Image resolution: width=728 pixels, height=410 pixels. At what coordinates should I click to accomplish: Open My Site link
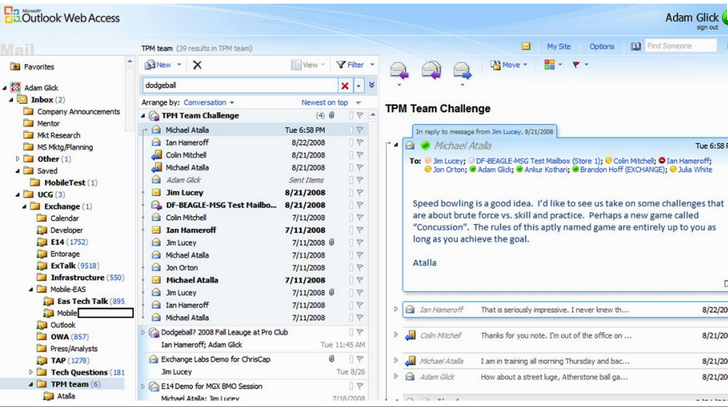[559, 46]
